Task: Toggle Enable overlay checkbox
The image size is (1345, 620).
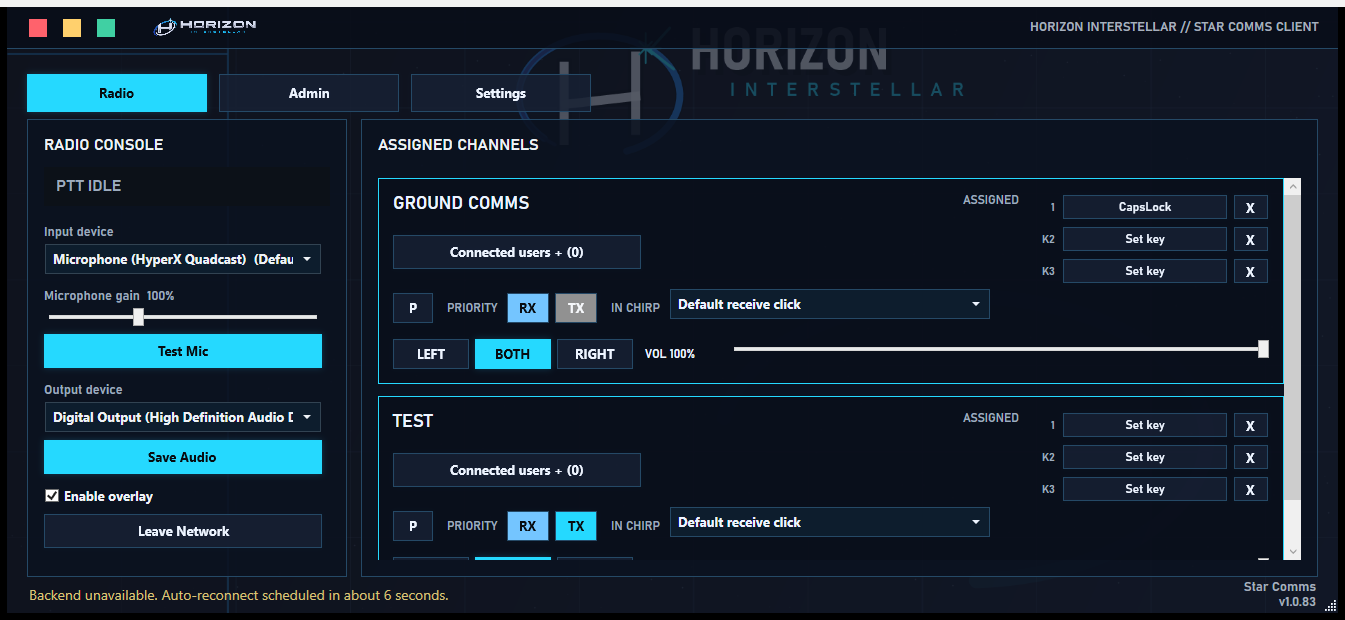Action: pyautogui.click(x=52, y=496)
